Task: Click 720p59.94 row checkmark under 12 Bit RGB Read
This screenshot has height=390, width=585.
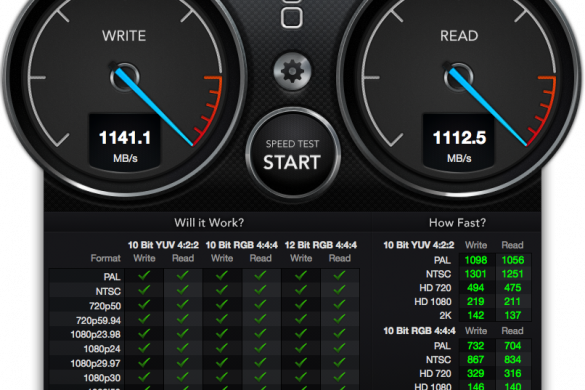Action: [339, 319]
